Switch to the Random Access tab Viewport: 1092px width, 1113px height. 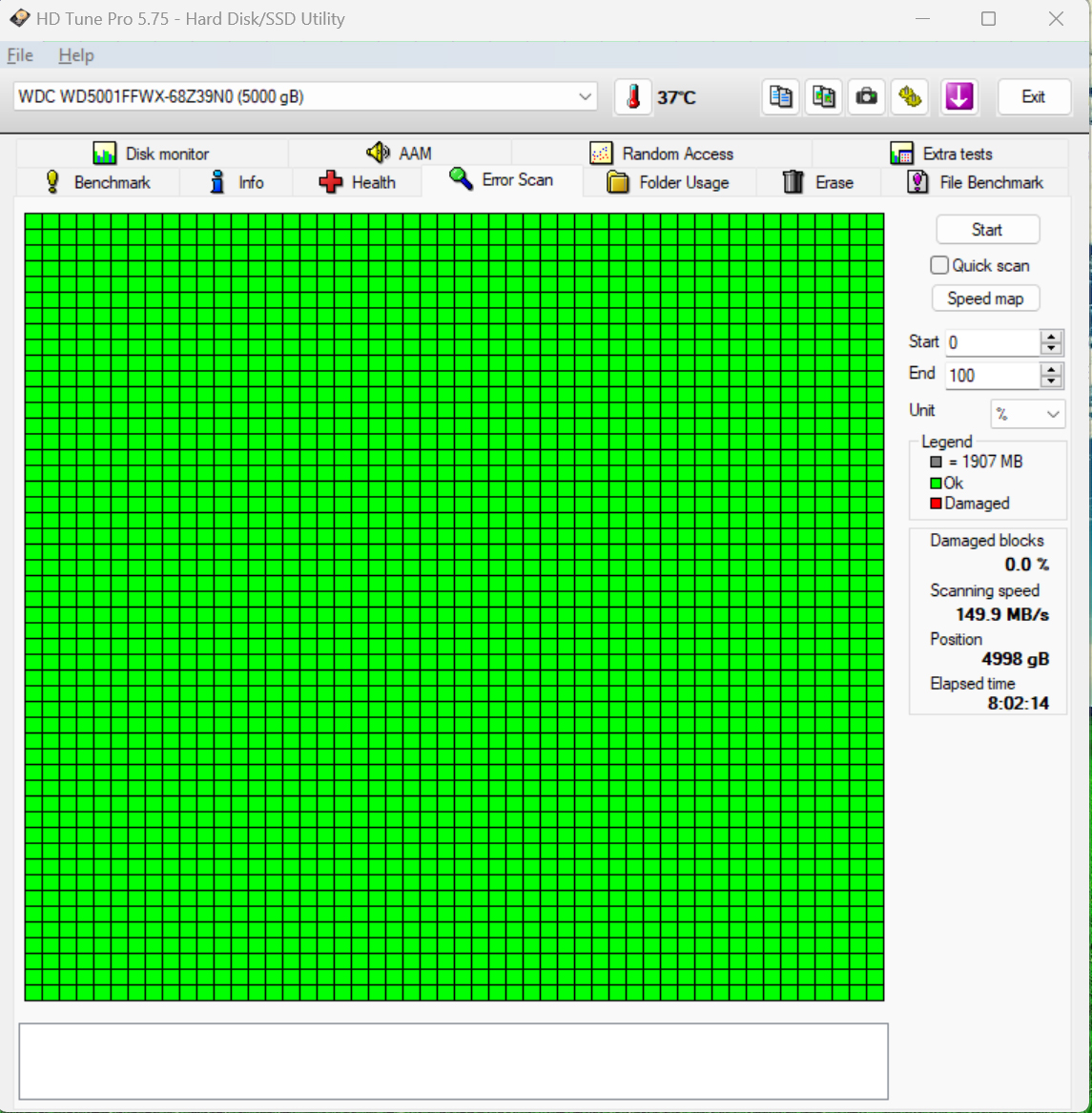point(662,155)
